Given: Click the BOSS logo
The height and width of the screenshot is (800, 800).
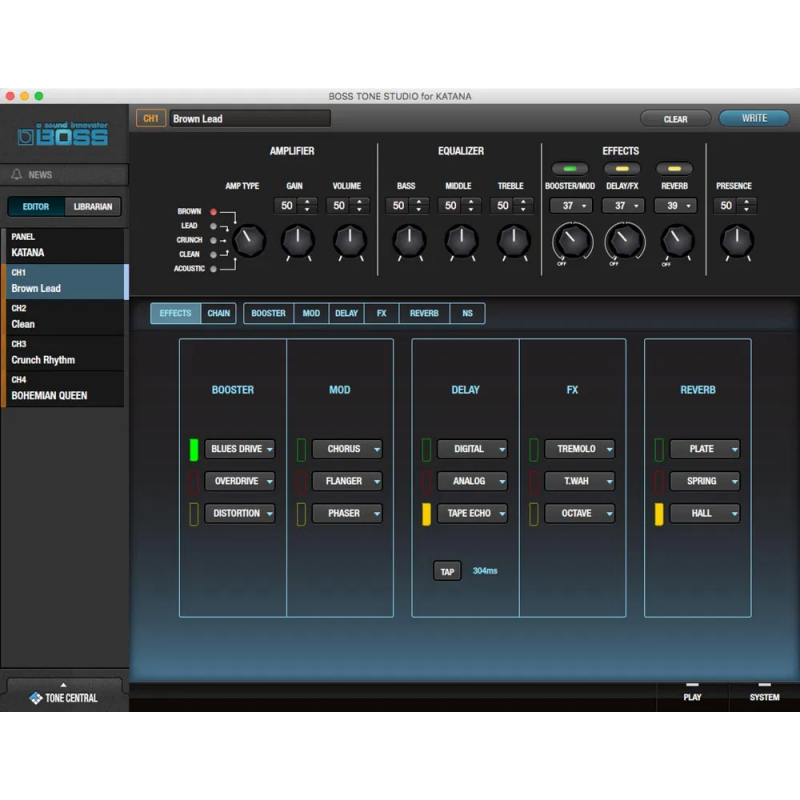Looking at the screenshot, I should click(x=63, y=134).
